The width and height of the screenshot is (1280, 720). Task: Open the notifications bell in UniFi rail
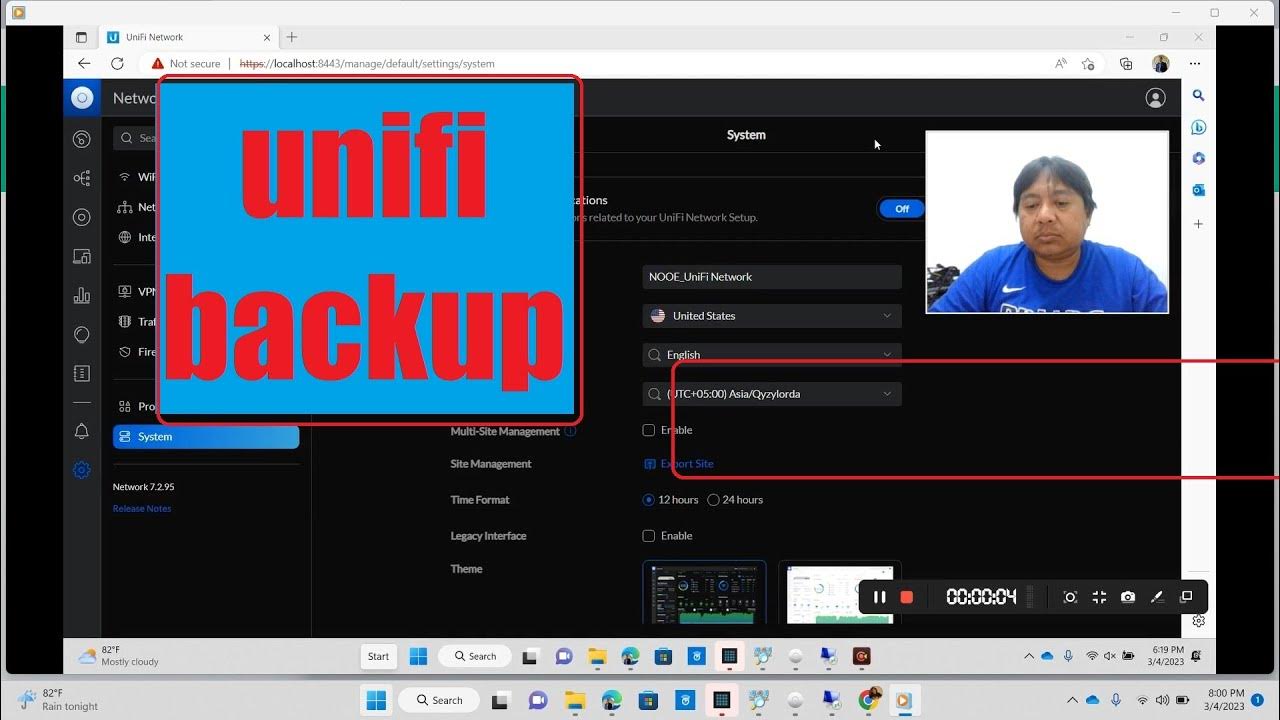(82, 431)
